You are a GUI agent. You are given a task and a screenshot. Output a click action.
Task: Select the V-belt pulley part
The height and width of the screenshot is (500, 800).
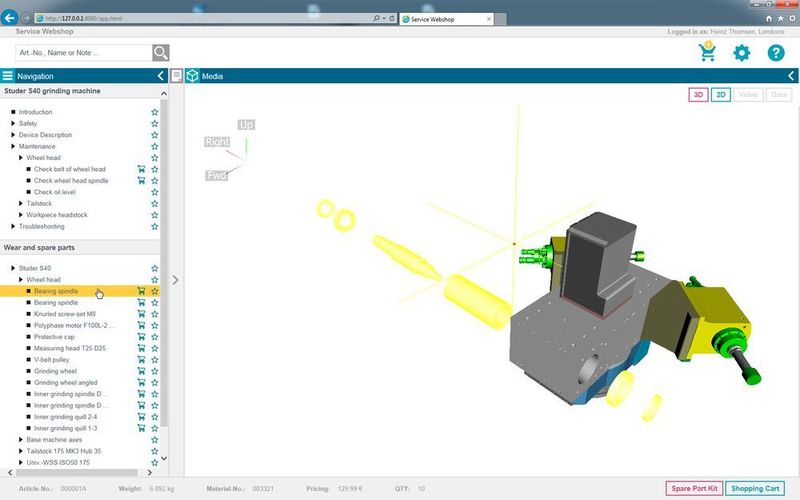52,360
